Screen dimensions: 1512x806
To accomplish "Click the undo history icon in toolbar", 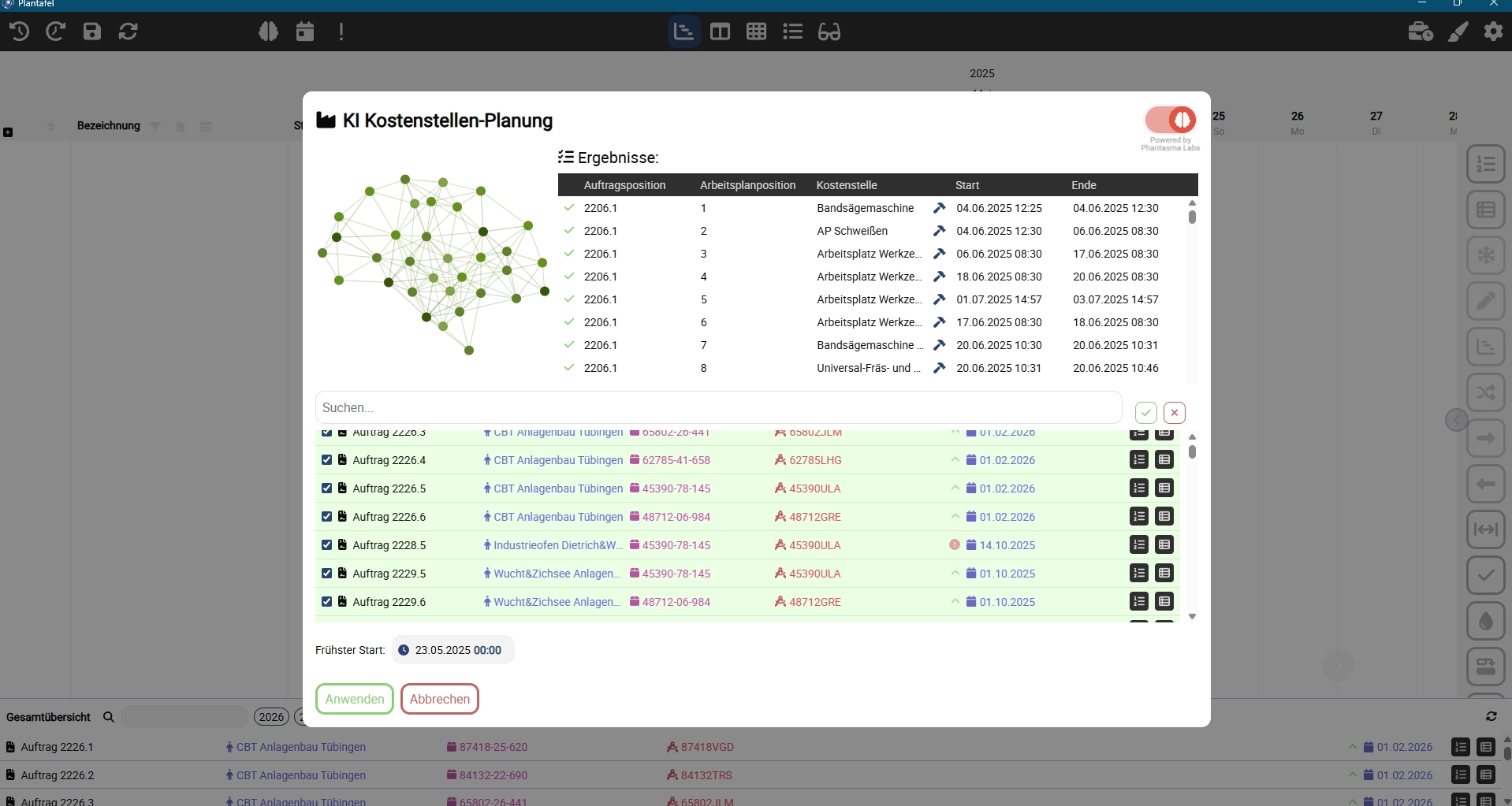I will [19, 32].
